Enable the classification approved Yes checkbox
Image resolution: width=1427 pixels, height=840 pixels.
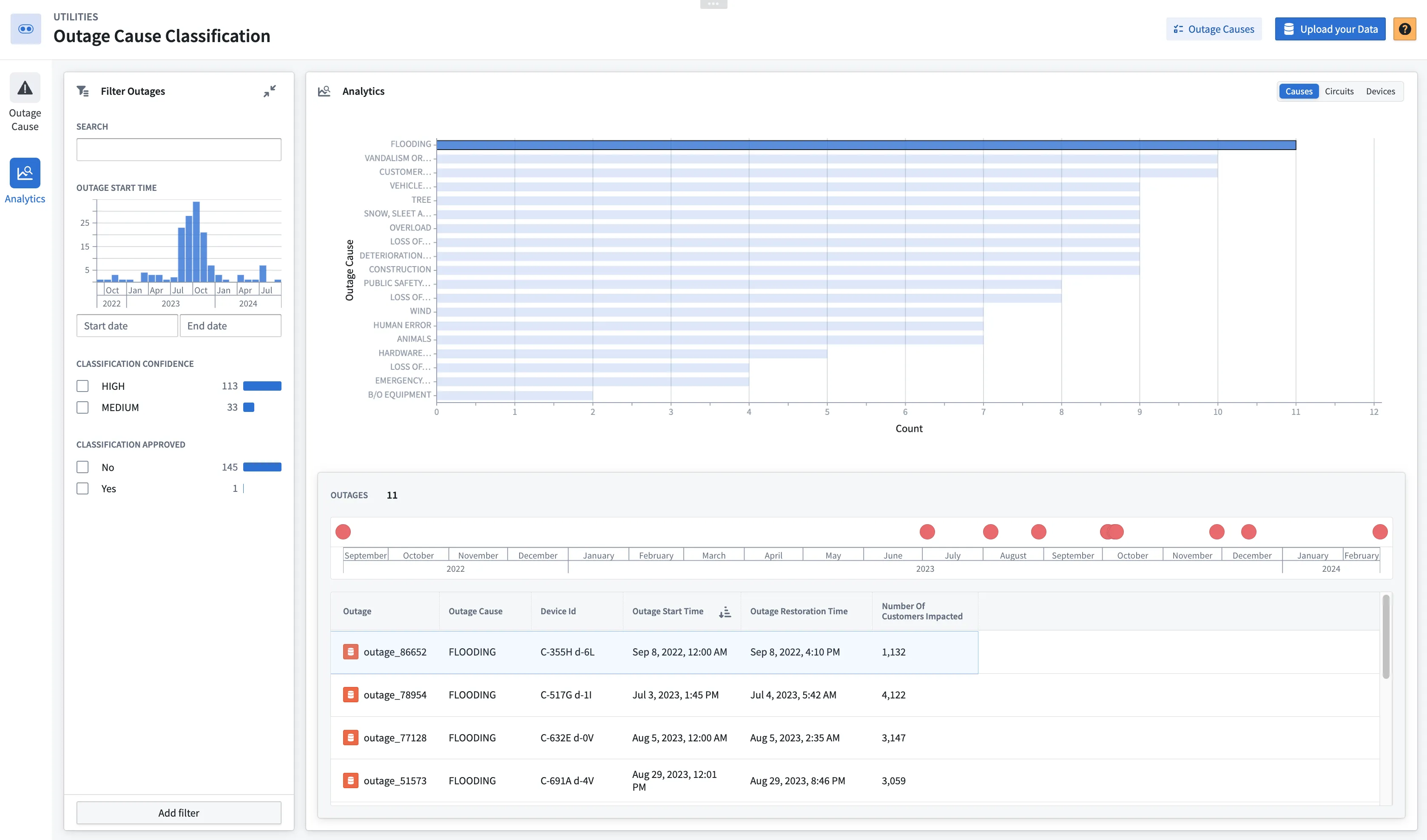pos(82,488)
